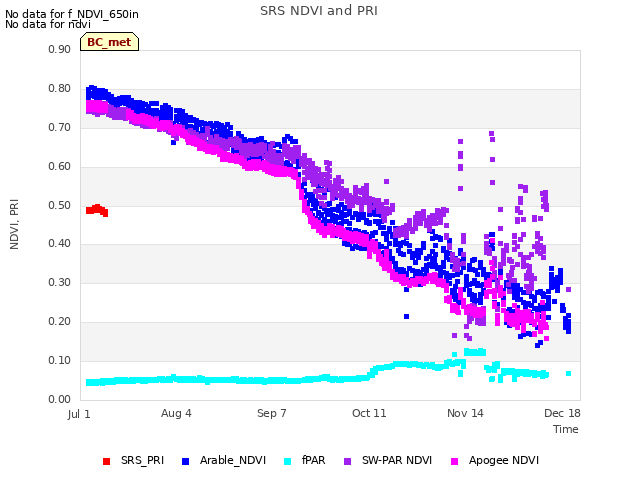Click the Oct 11 x-axis tick label

(369, 413)
